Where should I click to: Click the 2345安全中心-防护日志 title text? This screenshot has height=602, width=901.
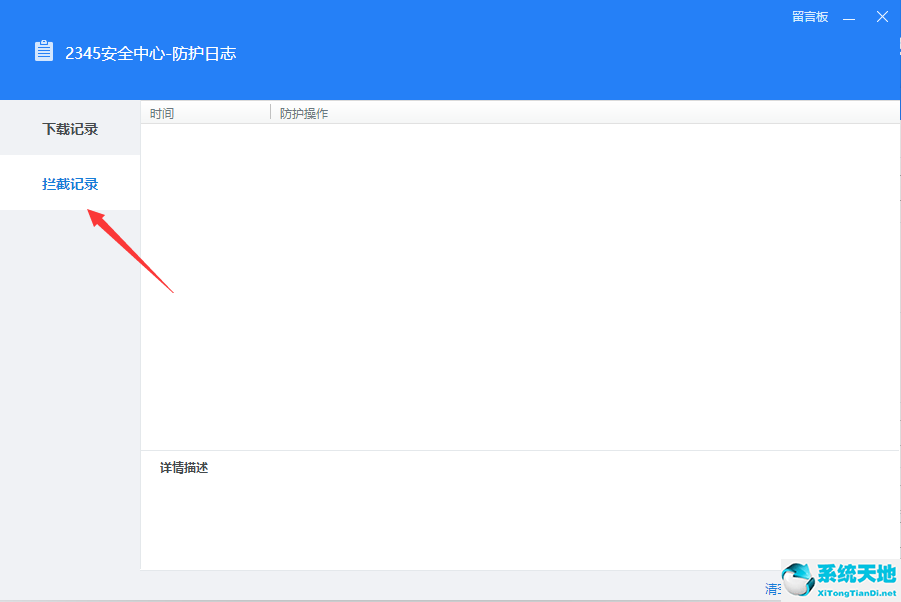(150, 53)
